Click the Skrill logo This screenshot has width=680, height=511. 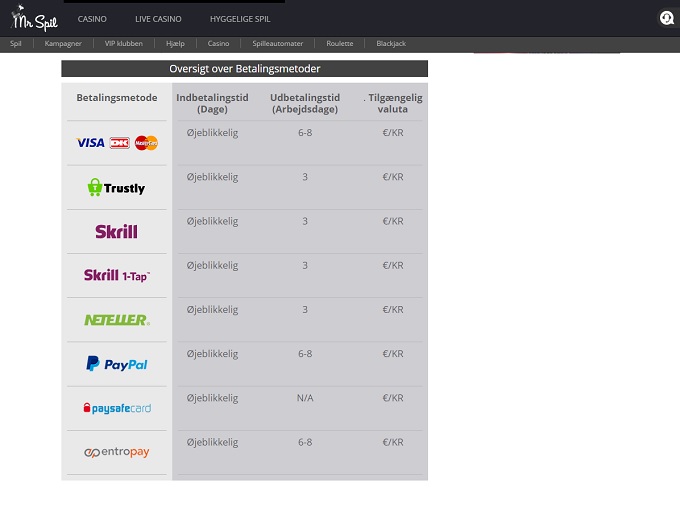117,231
